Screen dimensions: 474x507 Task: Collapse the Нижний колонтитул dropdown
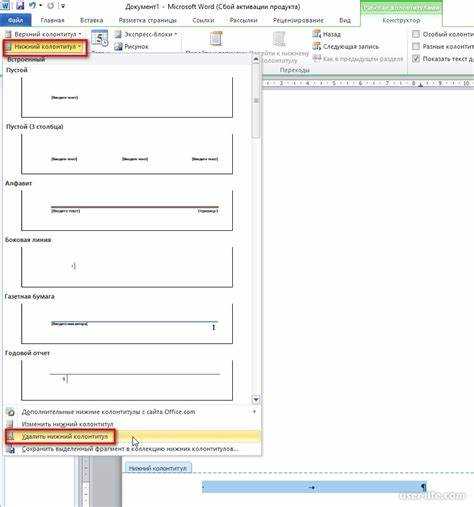point(45,47)
